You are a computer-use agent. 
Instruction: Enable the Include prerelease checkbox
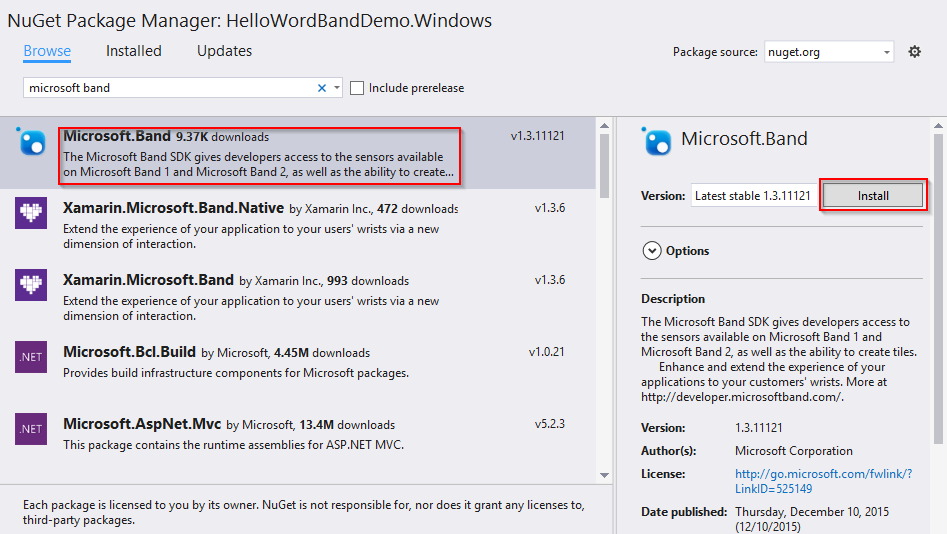358,88
